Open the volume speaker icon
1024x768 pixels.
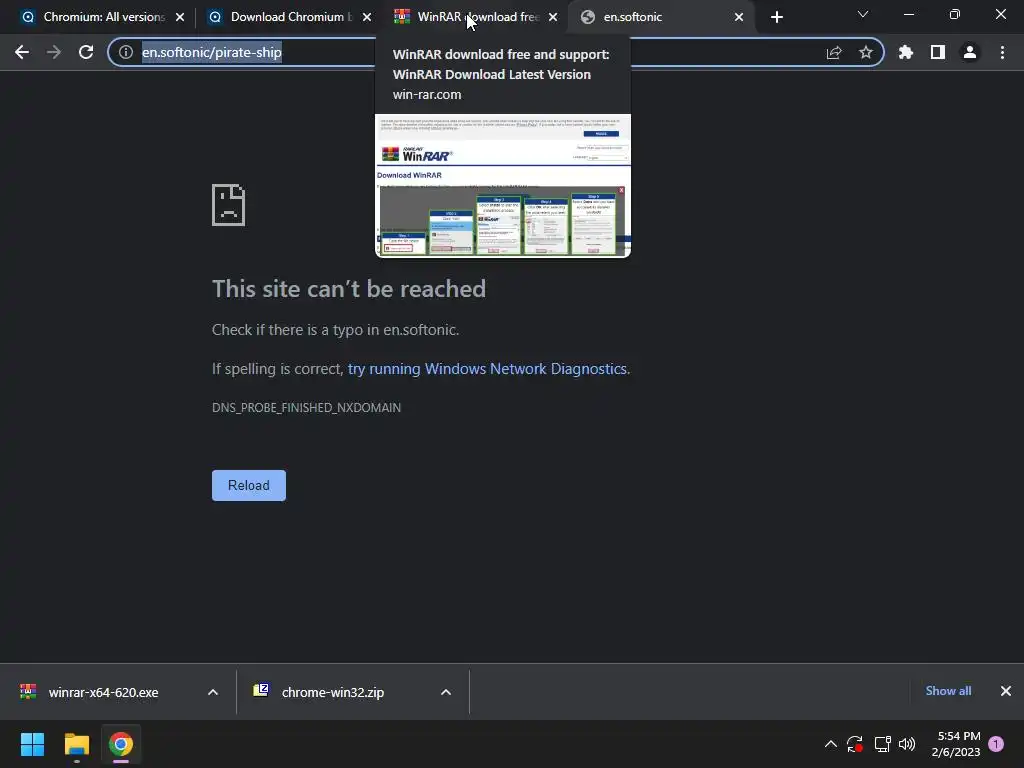907,744
